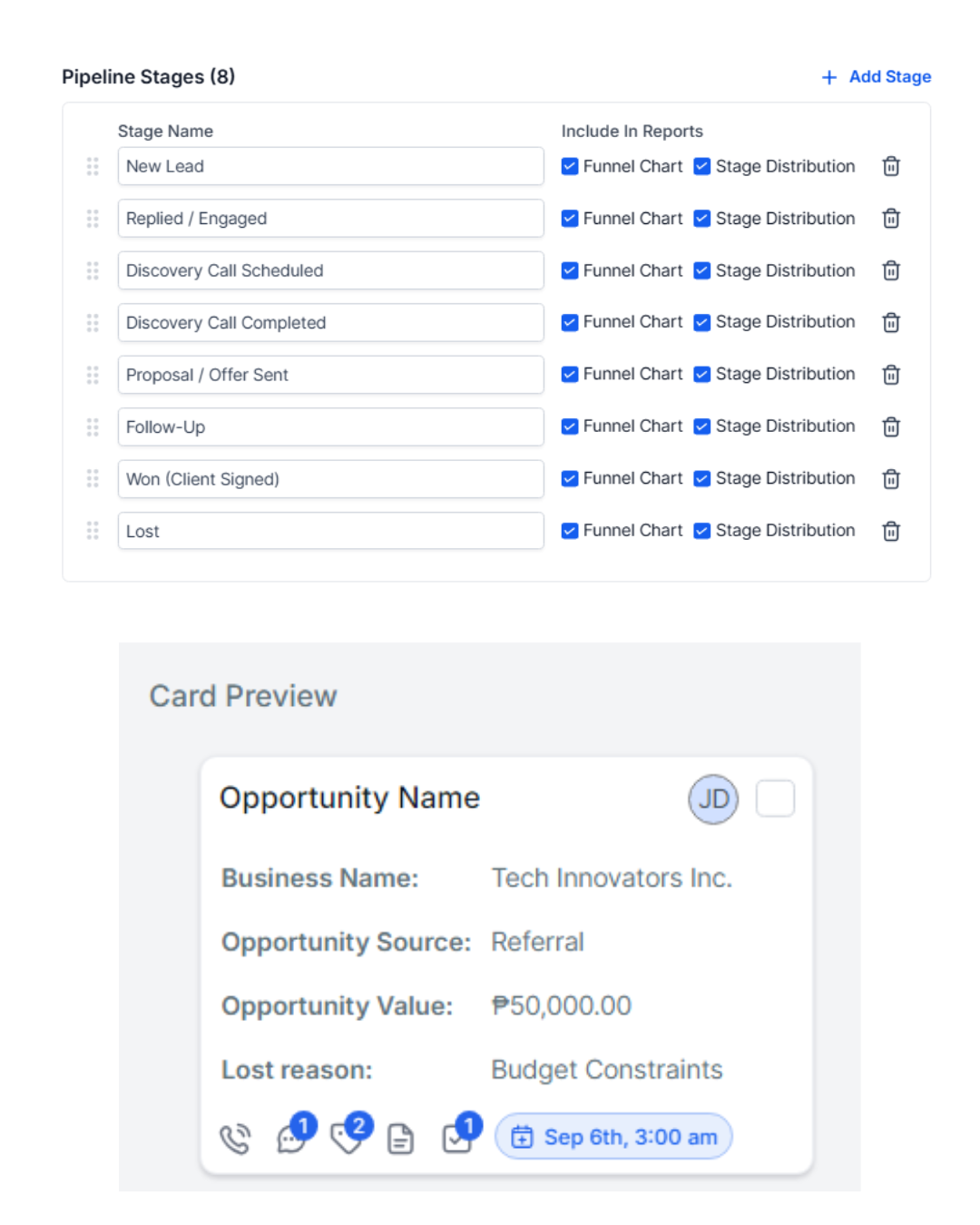Click the tags icon with badge 2
This screenshot has height=1225, width=980.
tap(348, 1137)
